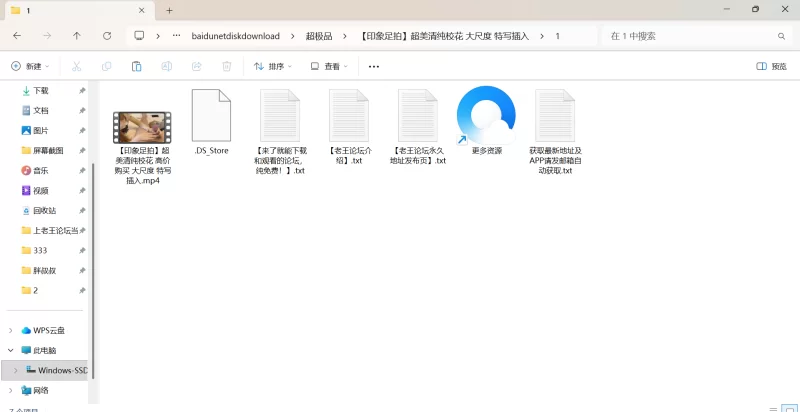Toggle the 预览 preview pane

[771, 66]
